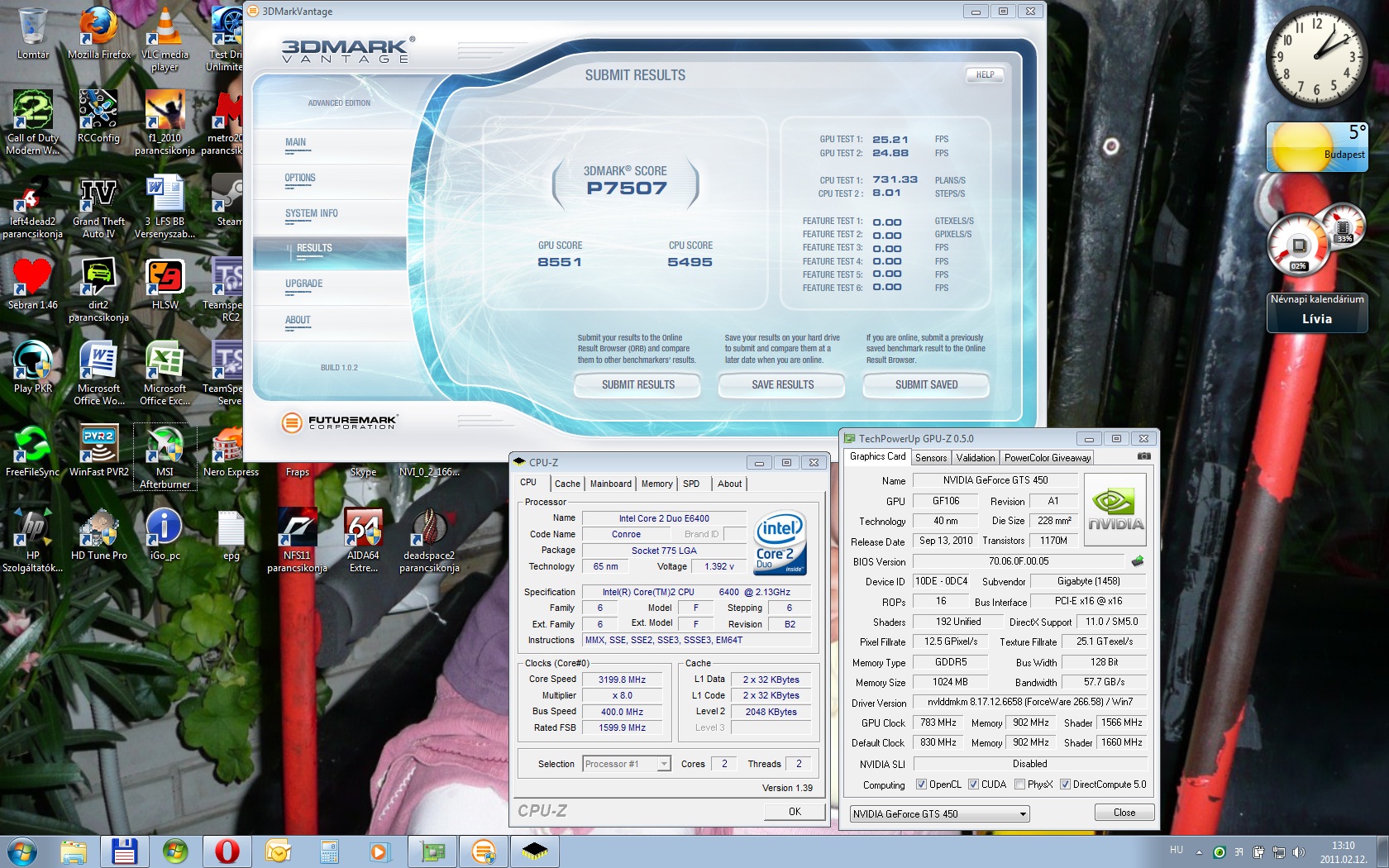Click the HU language indicator
The height and width of the screenshot is (868, 1389).
coord(1176,851)
